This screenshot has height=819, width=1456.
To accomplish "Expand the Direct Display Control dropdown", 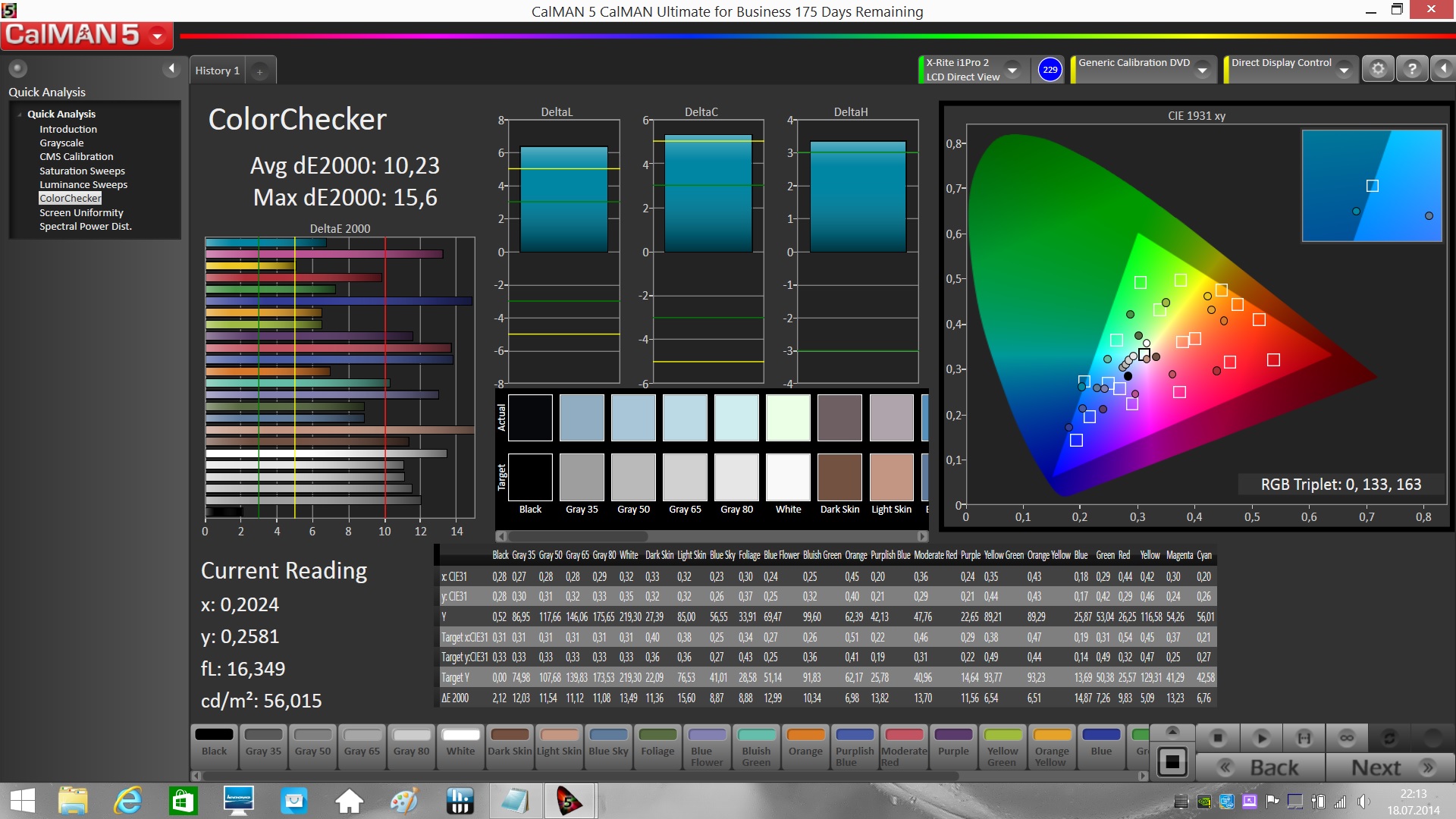I will coord(1344,70).
